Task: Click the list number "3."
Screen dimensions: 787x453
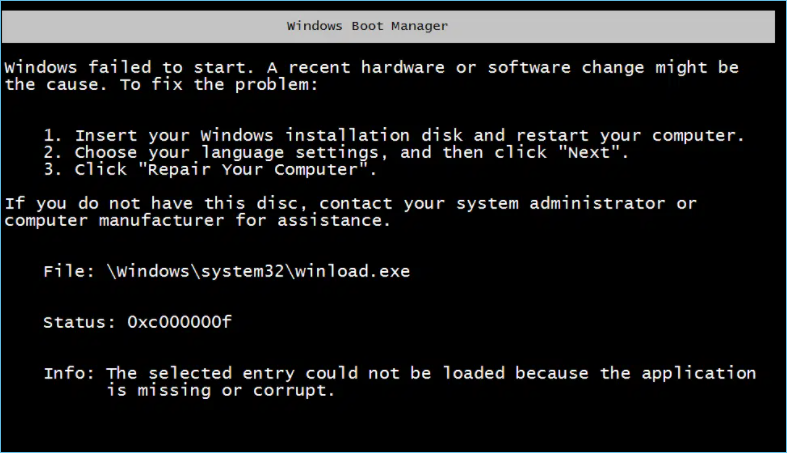Action: point(54,169)
